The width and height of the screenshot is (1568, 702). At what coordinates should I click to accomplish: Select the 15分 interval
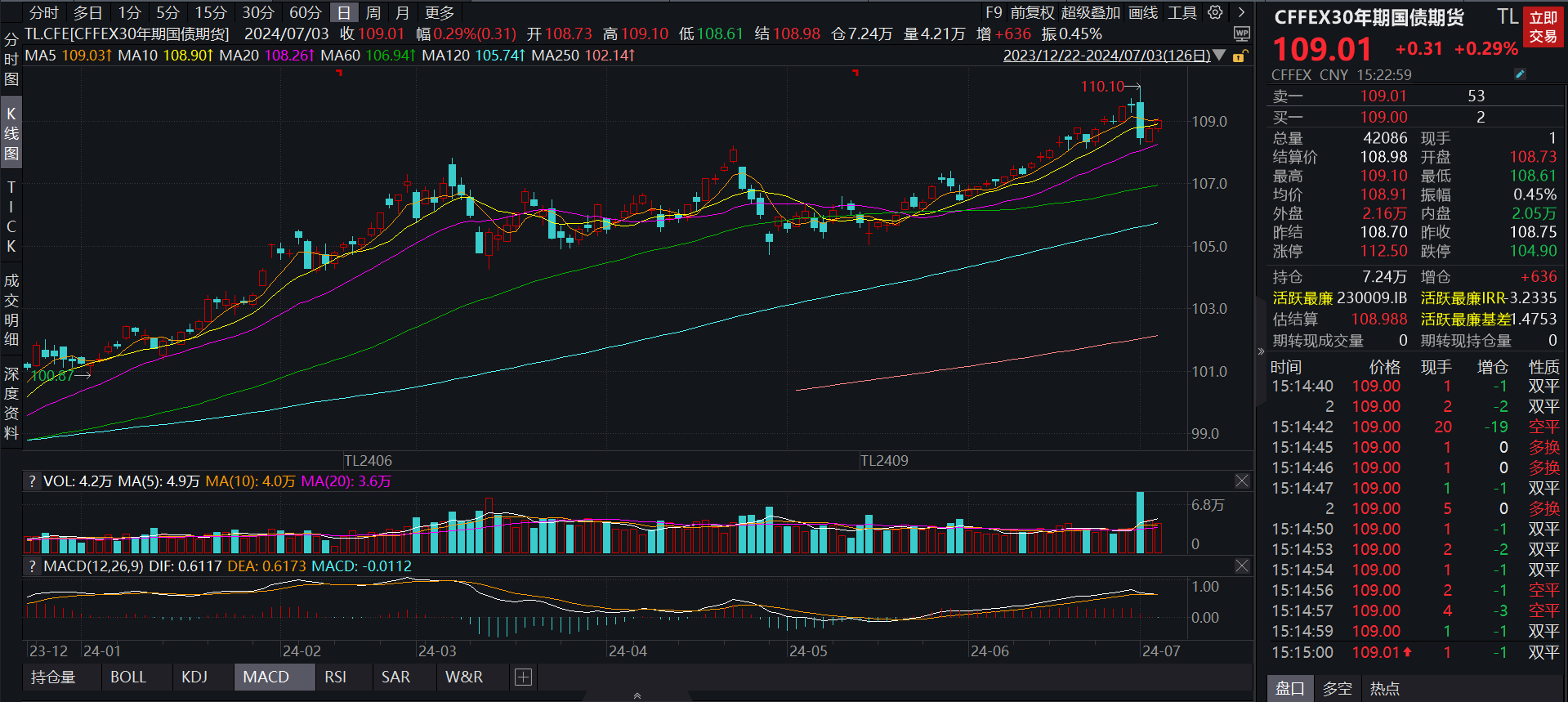pyautogui.click(x=211, y=12)
